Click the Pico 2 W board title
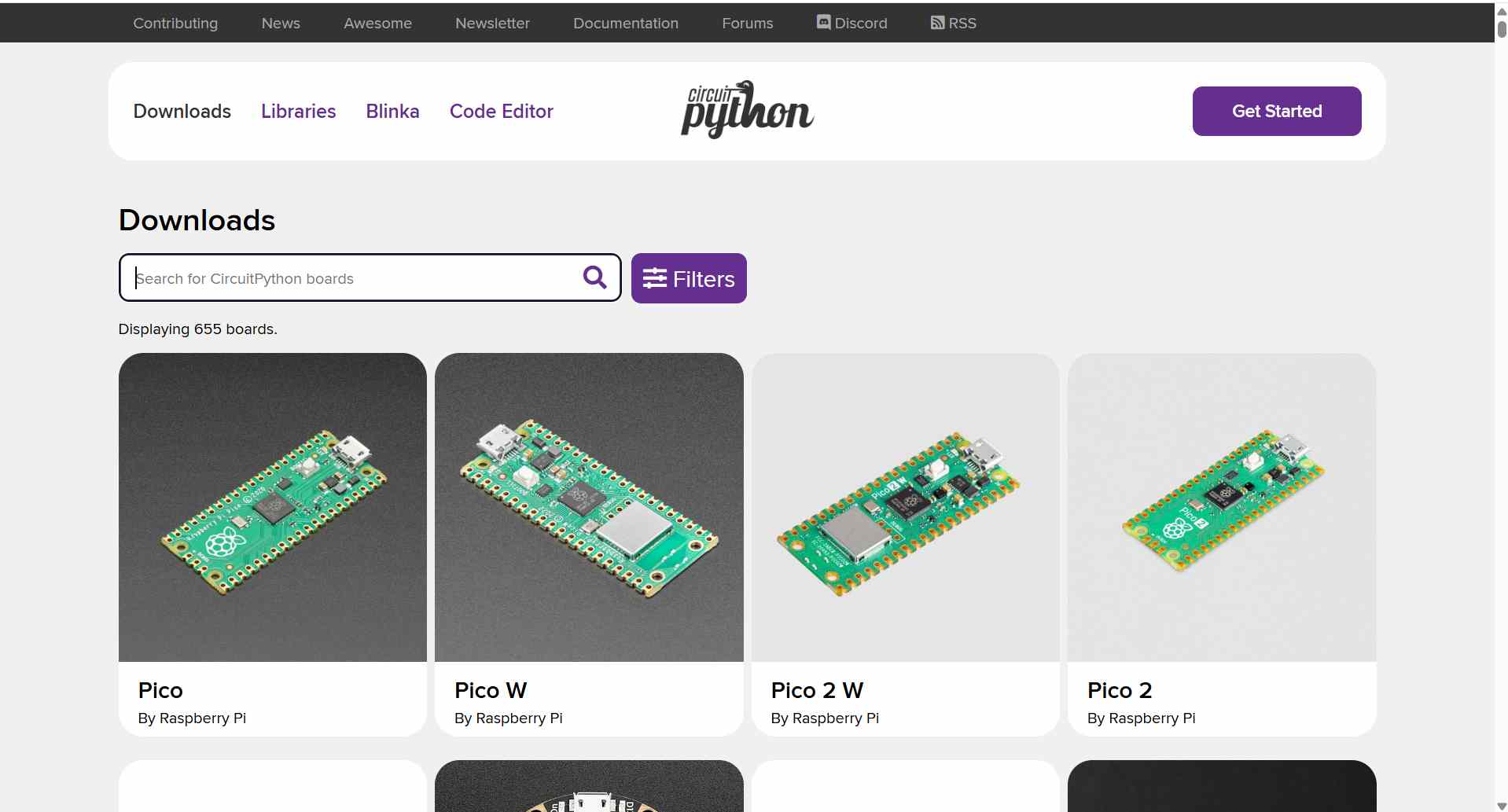 (x=817, y=690)
